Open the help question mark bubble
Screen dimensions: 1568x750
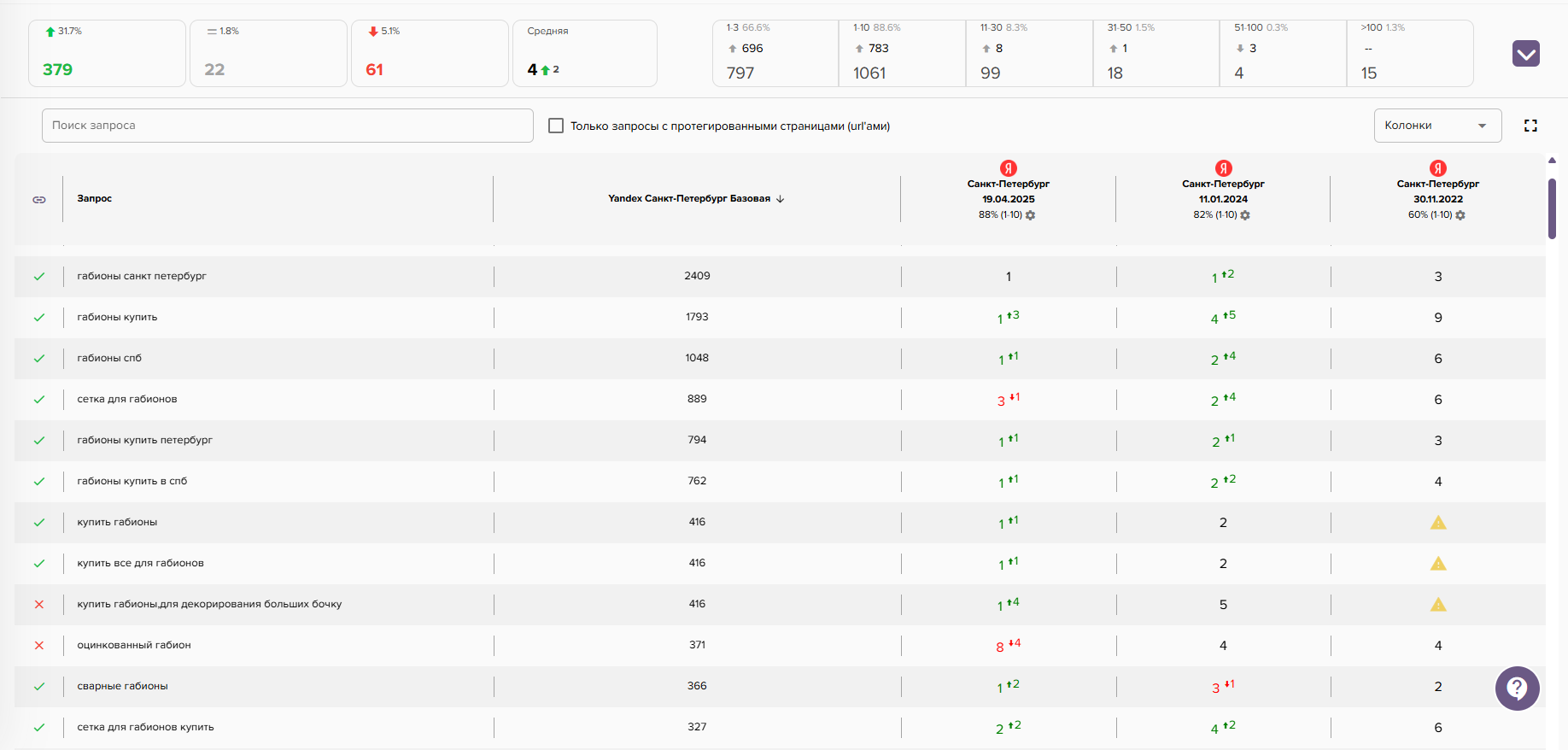coord(1517,688)
